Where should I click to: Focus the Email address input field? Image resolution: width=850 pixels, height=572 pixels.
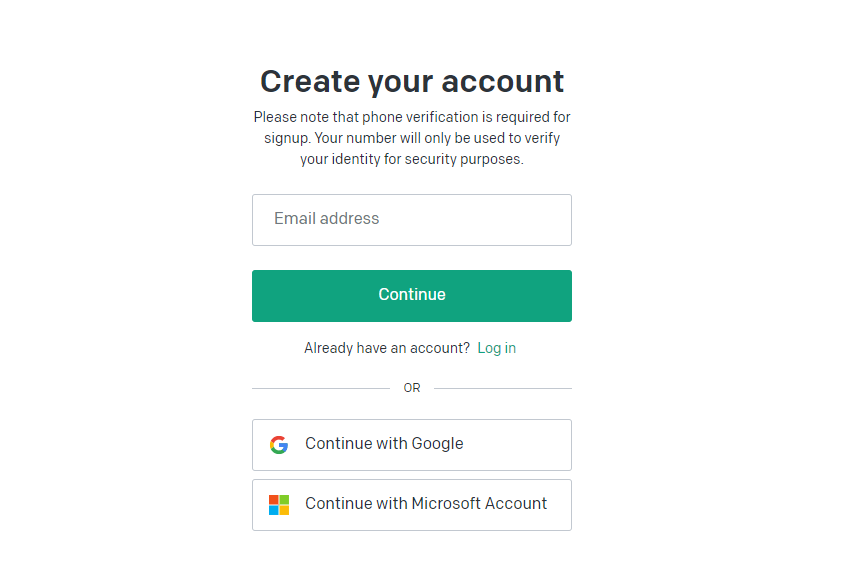411,220
